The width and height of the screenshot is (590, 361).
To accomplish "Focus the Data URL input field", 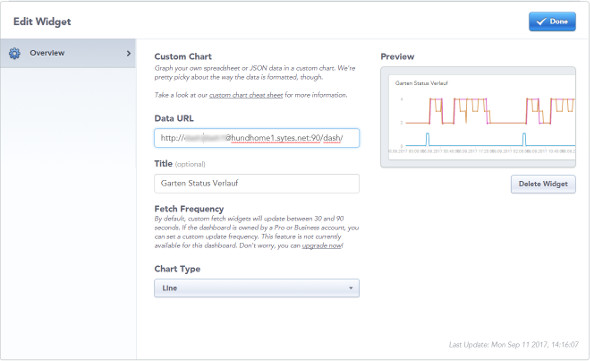I will click(257, 138).
